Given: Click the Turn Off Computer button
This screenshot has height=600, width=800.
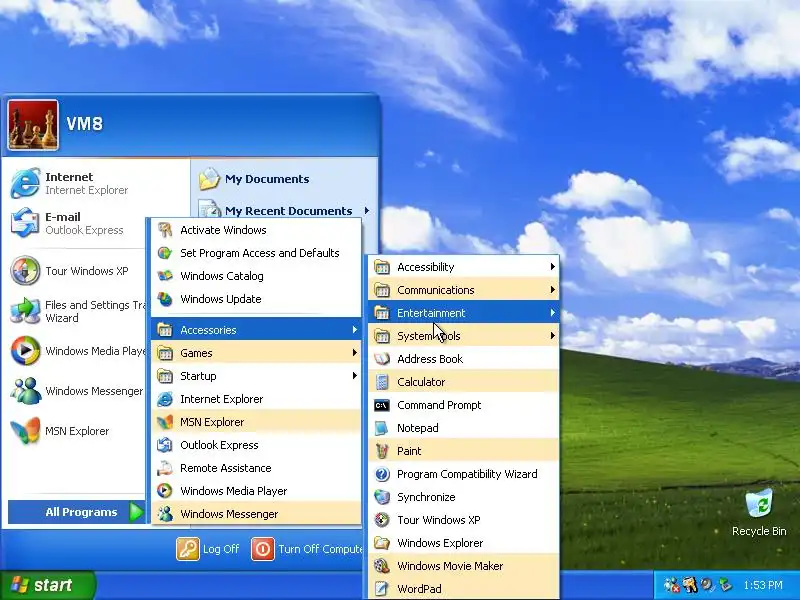Looking at the screenshot, I should point(307,549).
